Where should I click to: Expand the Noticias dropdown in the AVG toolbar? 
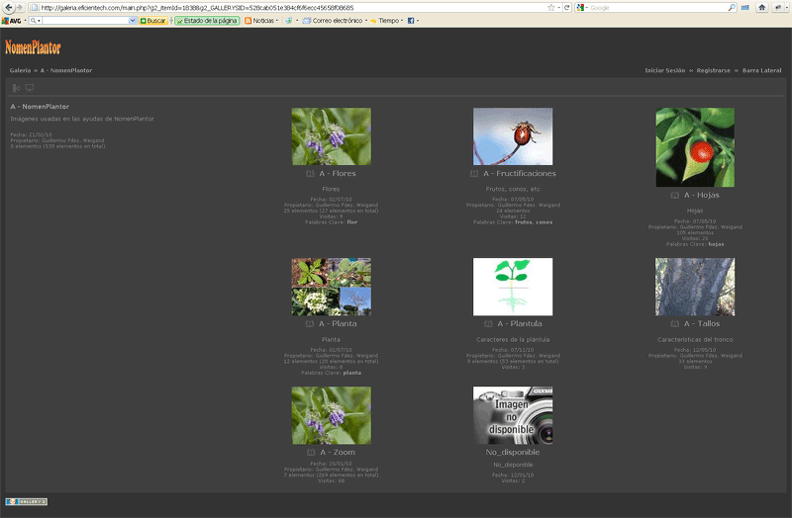pyautogui.click(x=277, y=21)
